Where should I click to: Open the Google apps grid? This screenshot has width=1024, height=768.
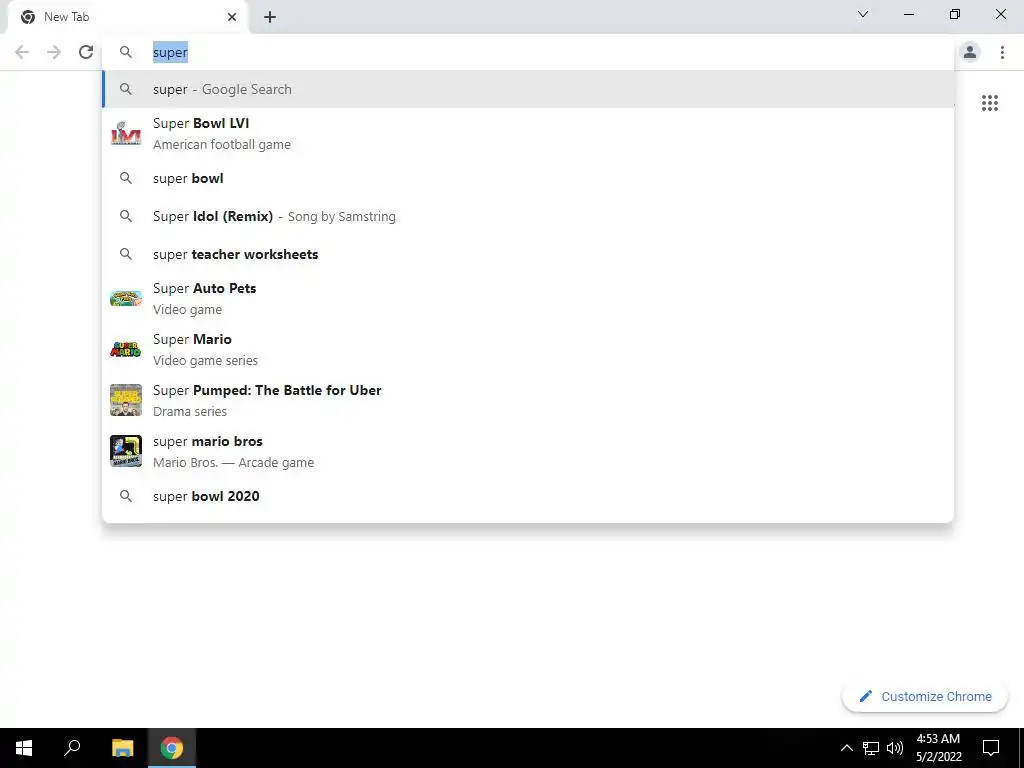point(990,103)
